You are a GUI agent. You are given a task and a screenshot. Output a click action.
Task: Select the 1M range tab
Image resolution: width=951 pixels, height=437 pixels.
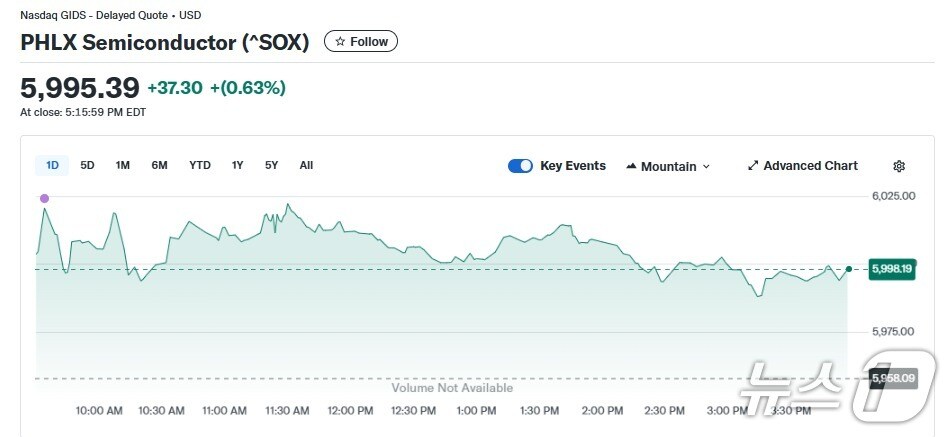[x=122, y=165]
